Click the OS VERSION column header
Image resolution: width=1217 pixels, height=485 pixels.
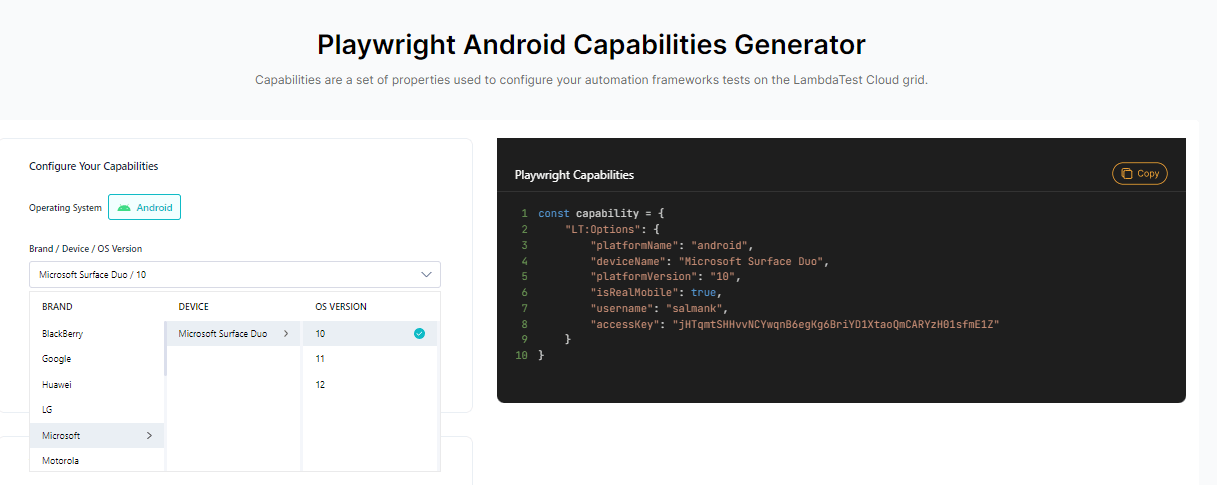340,307
